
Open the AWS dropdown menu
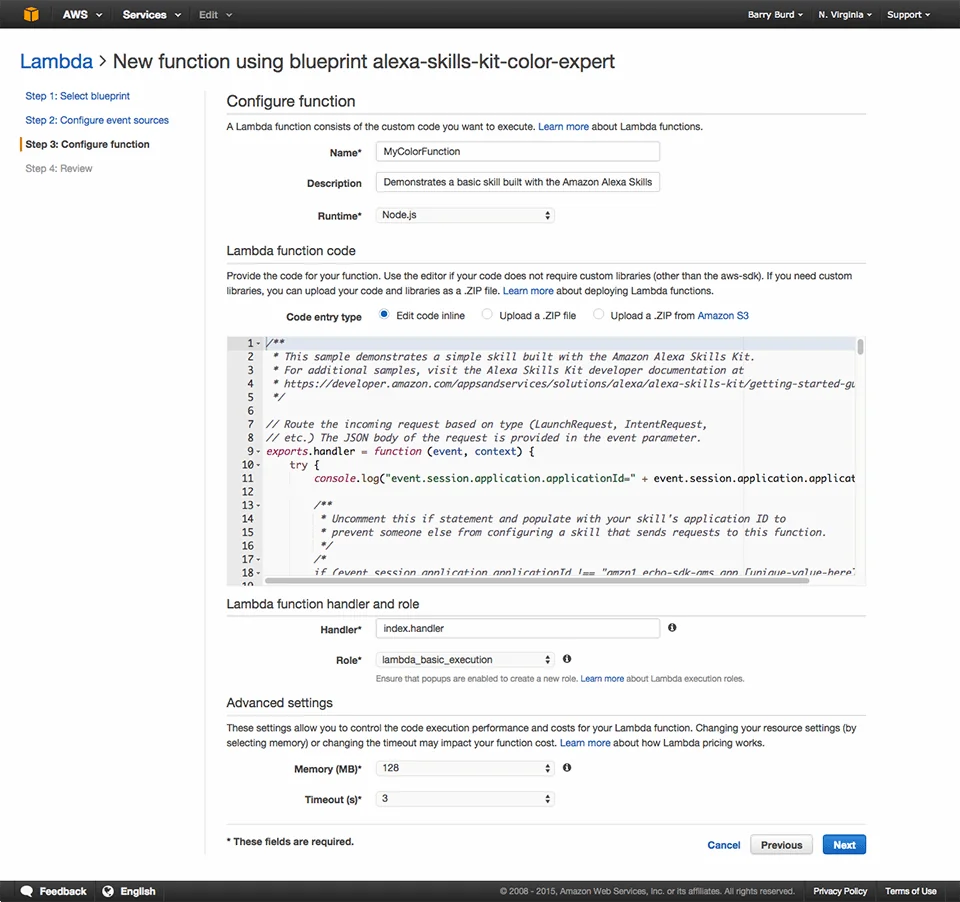pyautogui.click(x=82, y=15)
